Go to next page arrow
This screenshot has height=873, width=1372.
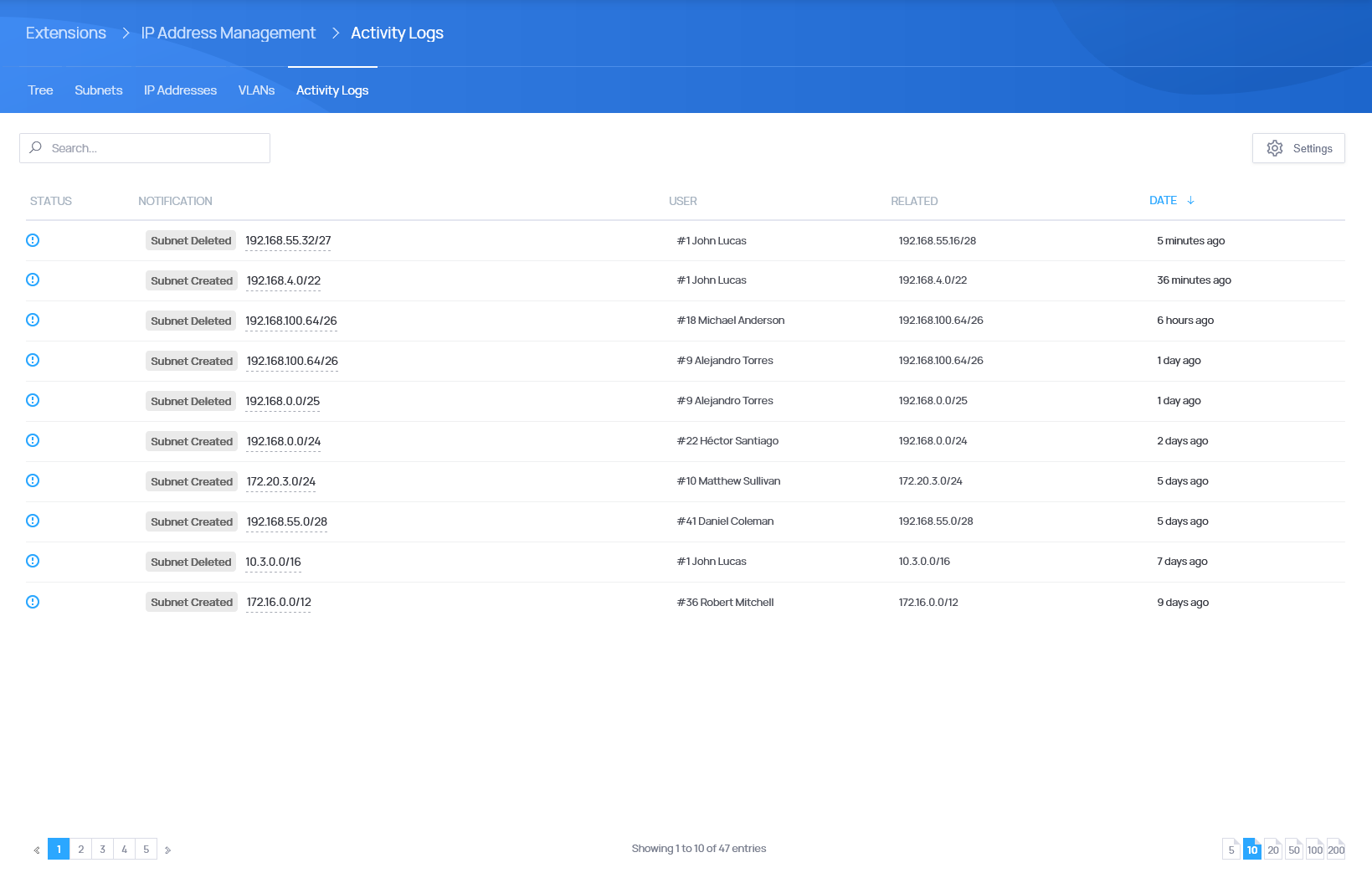tap(167, 850)
